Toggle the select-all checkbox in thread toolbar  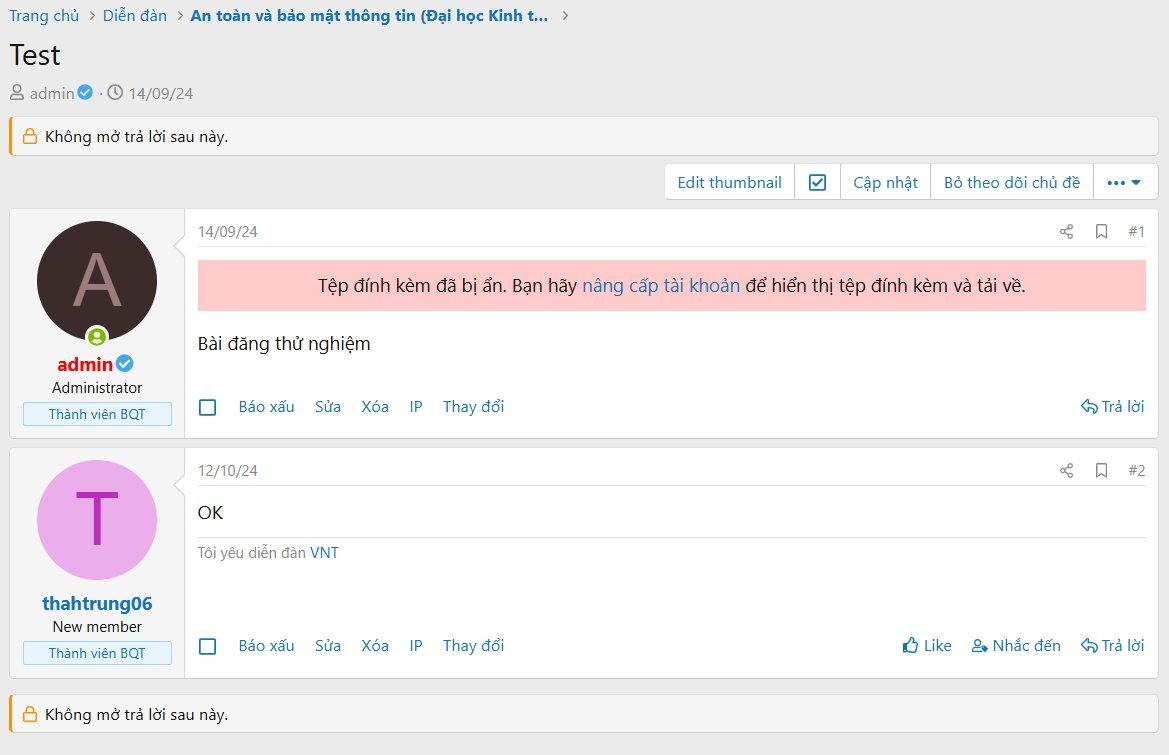(x=817, y=183)
